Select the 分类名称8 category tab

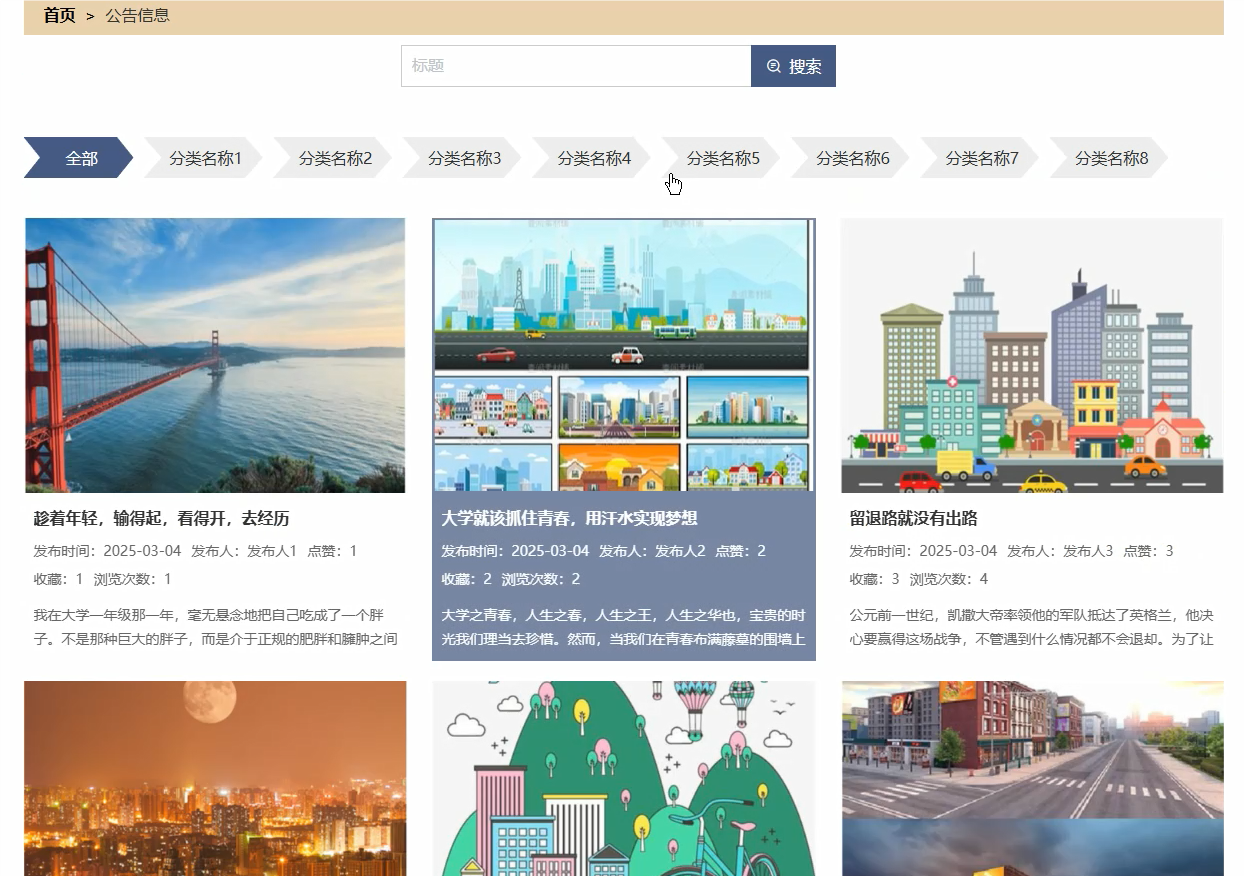click(x=1110, y=158)
